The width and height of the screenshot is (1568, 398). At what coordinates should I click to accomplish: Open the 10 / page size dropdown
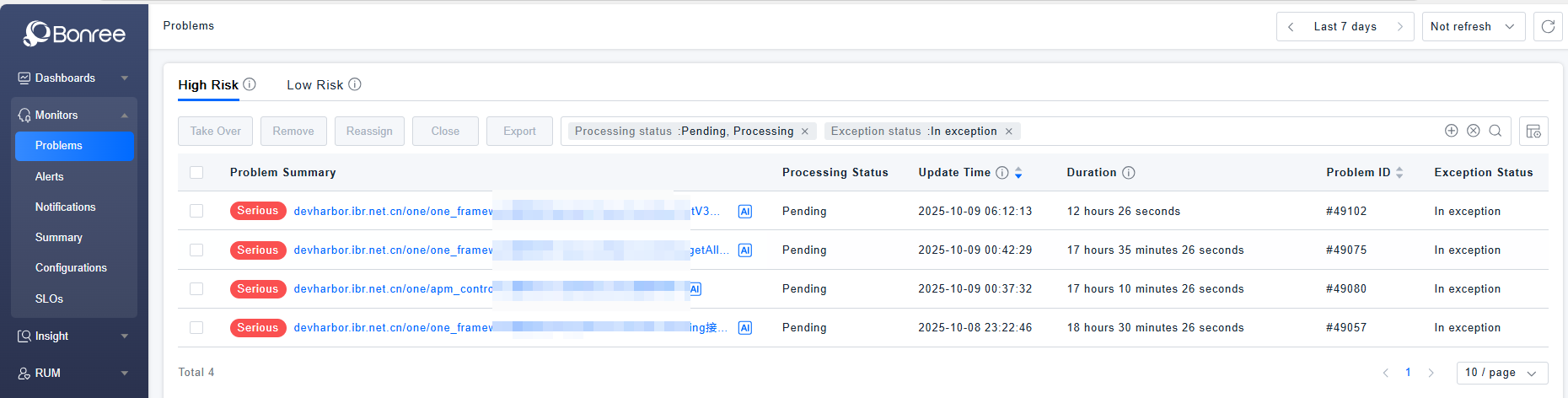click(x=1501, y=373)
